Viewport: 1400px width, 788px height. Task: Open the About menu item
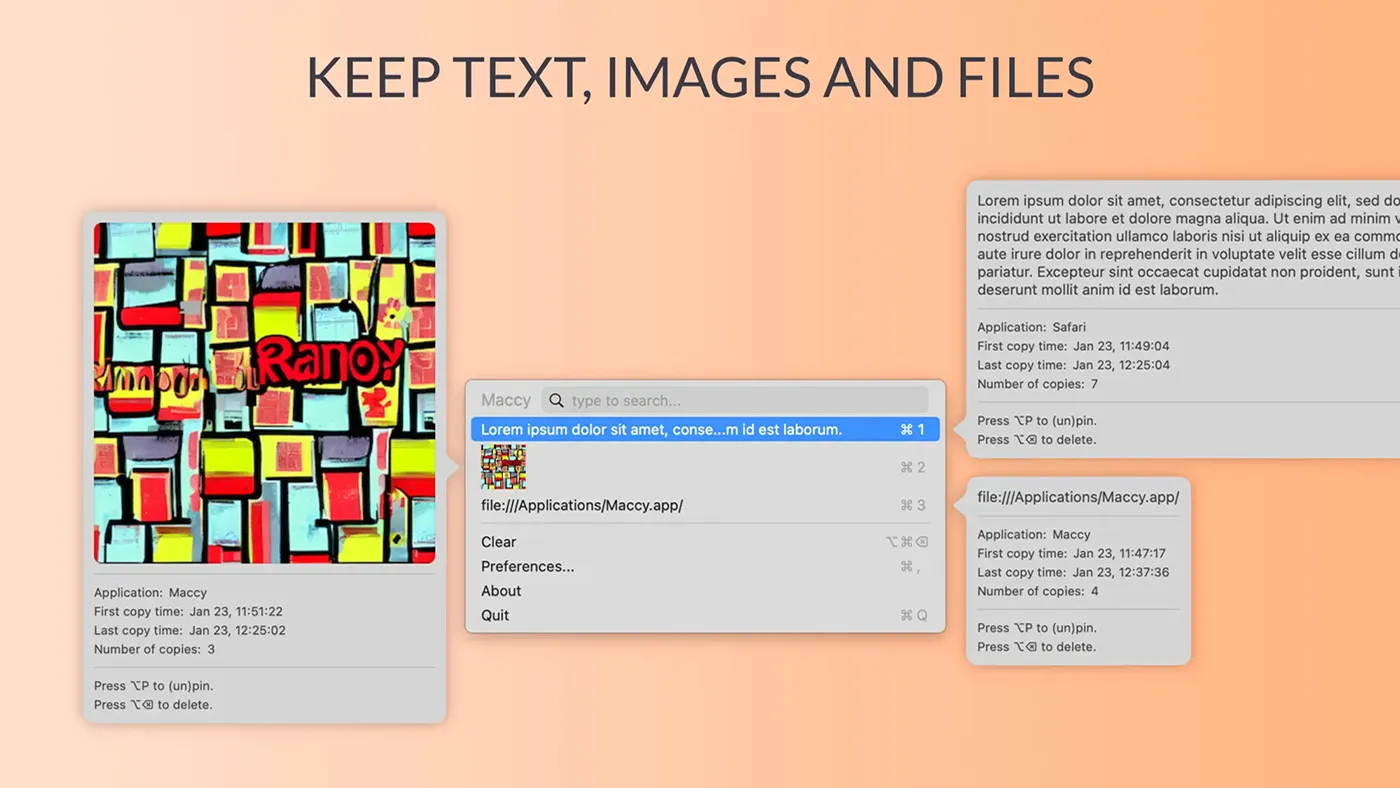click(x=501, y=591)
